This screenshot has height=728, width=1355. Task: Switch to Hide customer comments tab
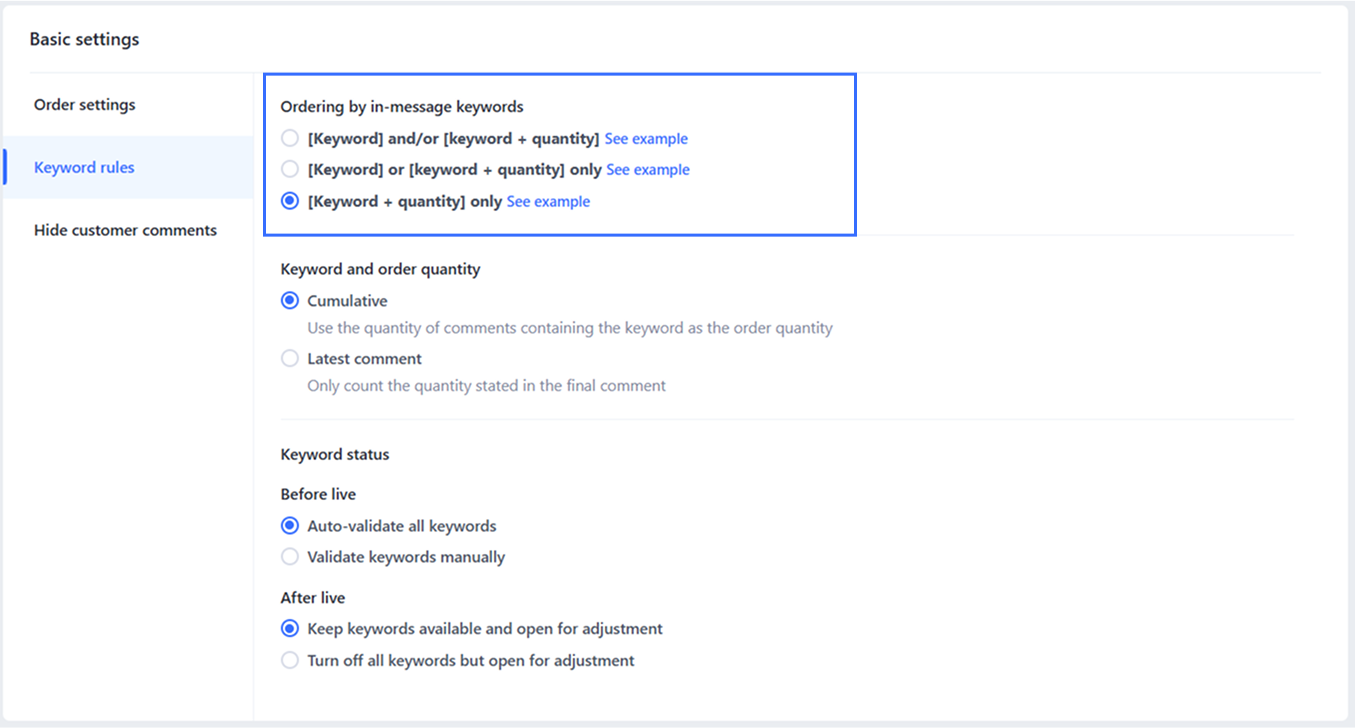coord(125,230)
